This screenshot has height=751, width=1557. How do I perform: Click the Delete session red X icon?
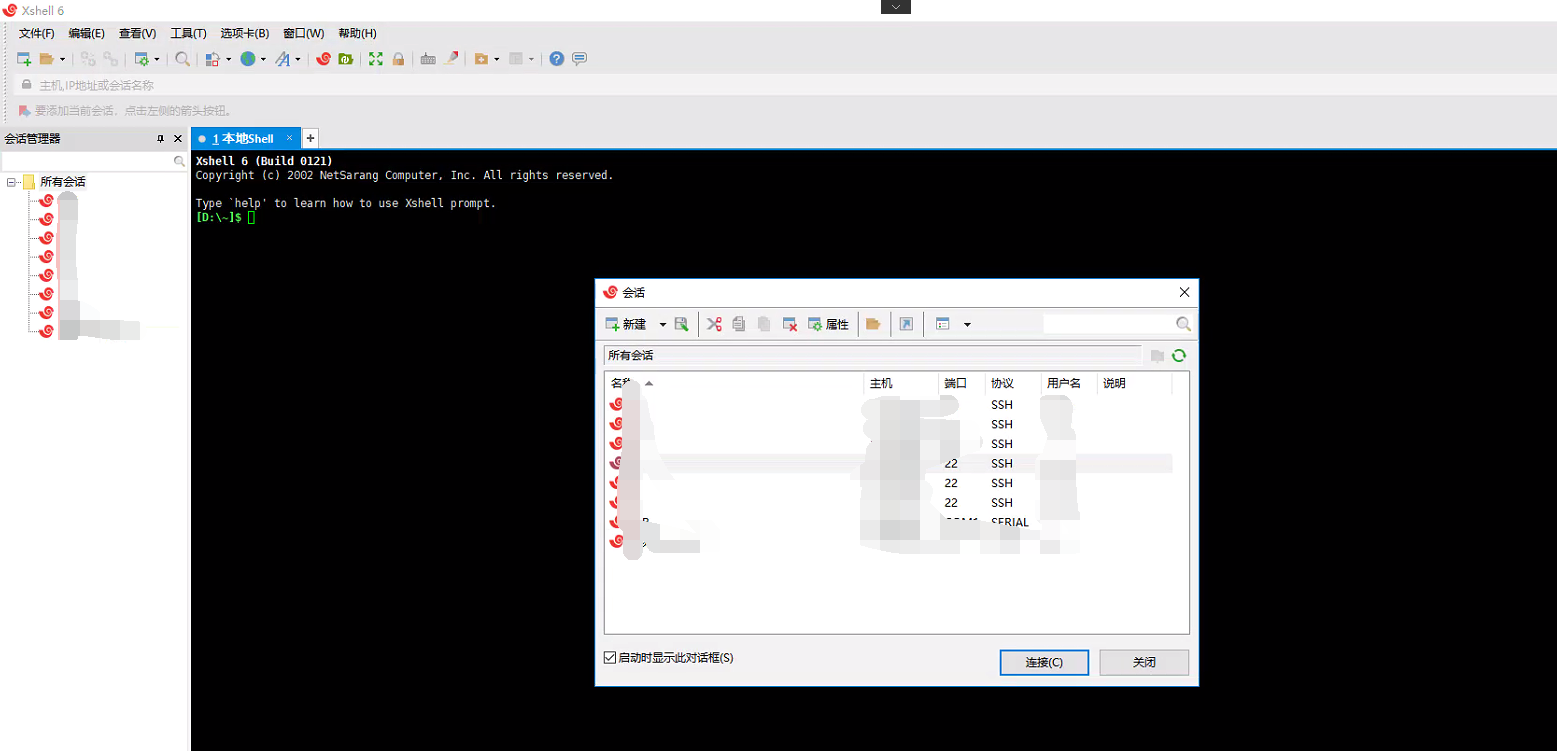pyautogui.click(x=790, y=324)
